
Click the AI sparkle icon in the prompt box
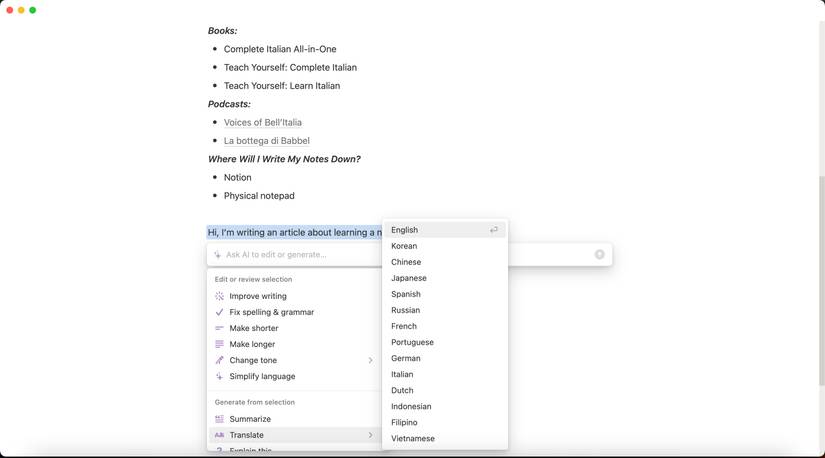click(217, 255)
